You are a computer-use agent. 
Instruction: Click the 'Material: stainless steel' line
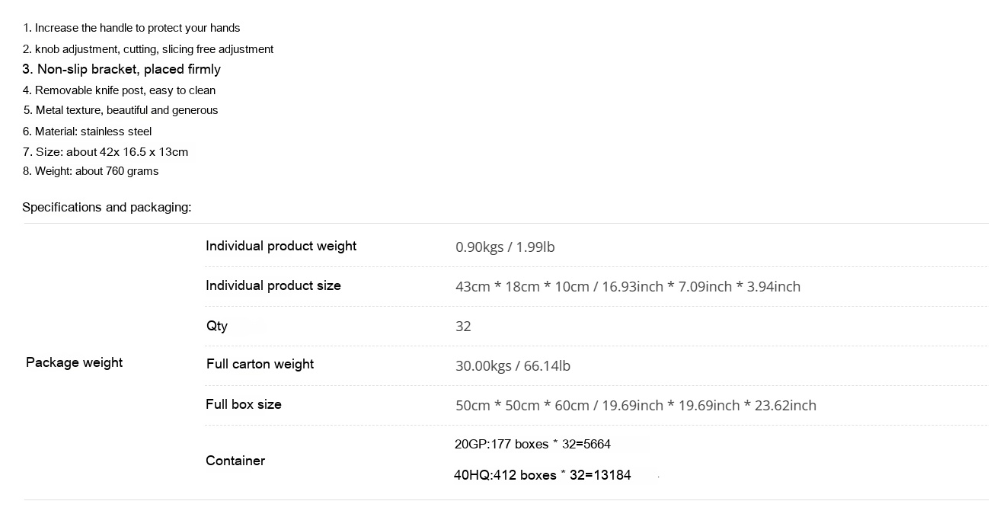point(87,131)
